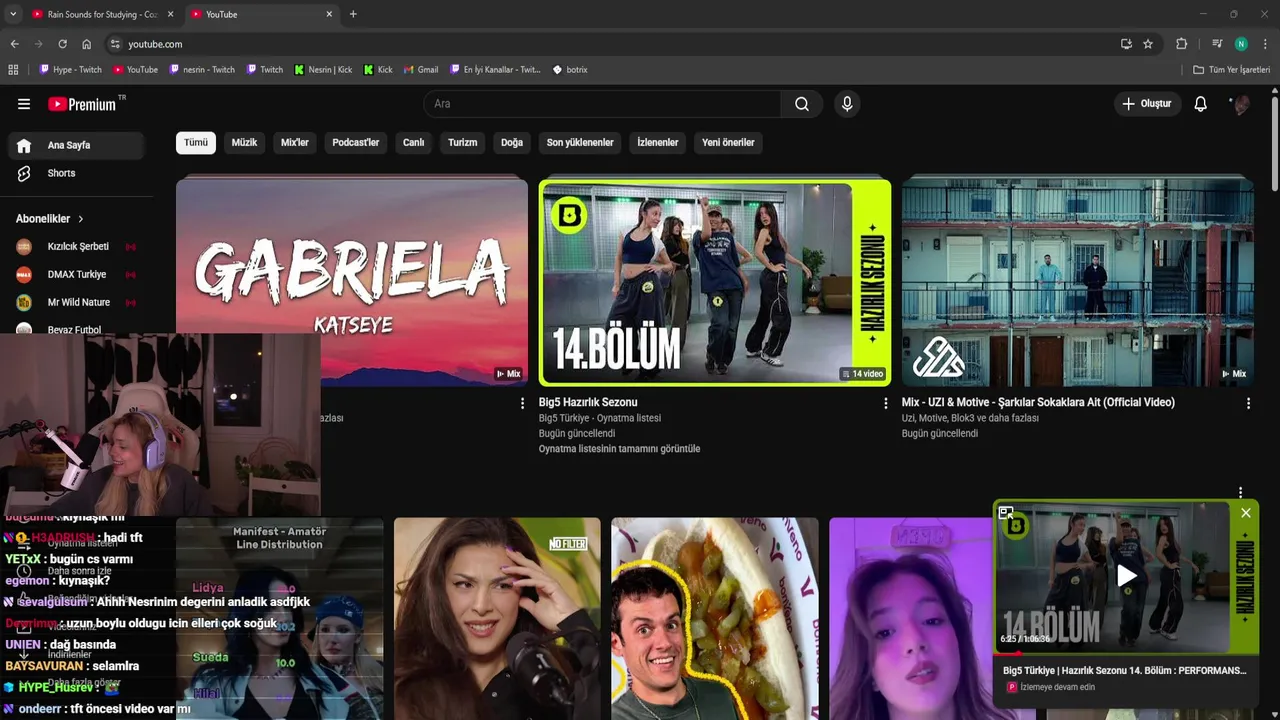1280x720 pixels.
Task: Click Big5 Hazırlık Sezonu title
Action: point(588,402)
